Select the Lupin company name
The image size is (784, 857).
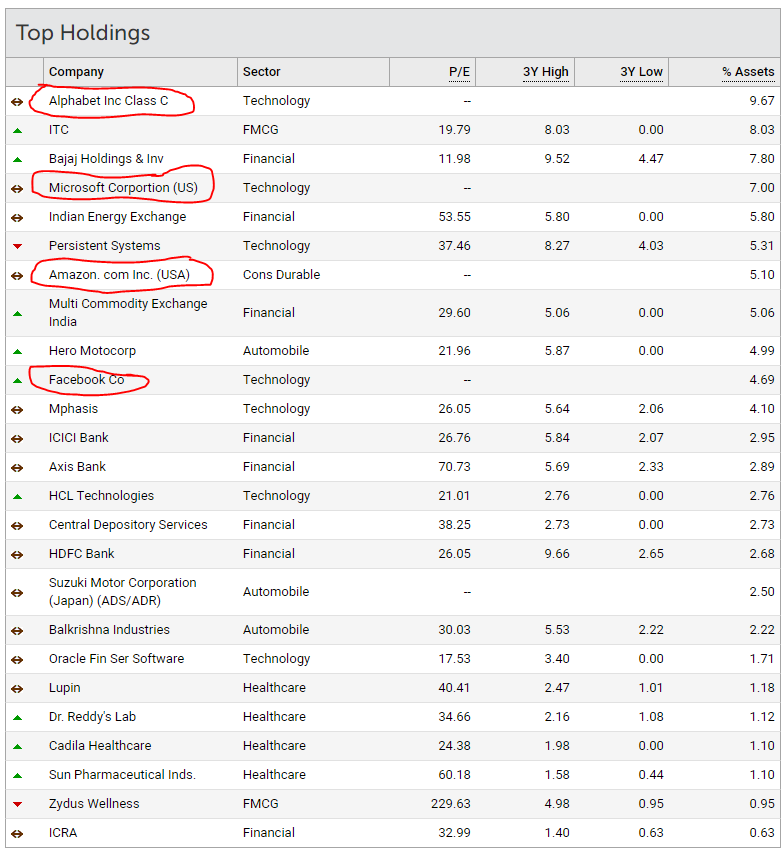pyautogui.click(x=65, y=687)
